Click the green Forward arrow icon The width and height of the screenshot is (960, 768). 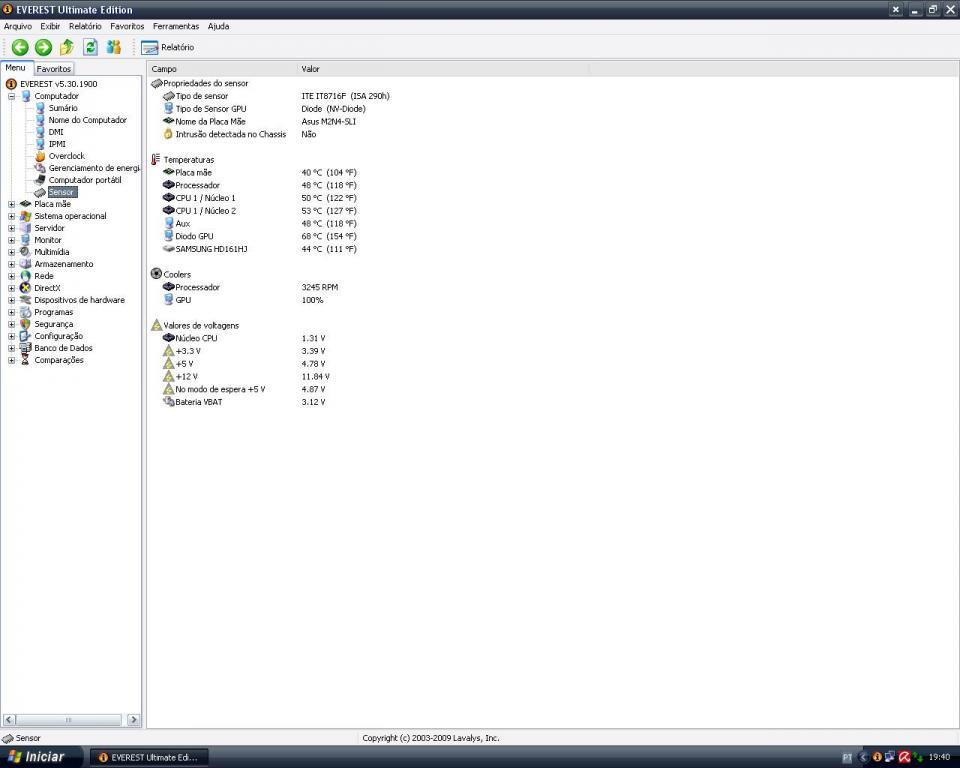(43, 47)
